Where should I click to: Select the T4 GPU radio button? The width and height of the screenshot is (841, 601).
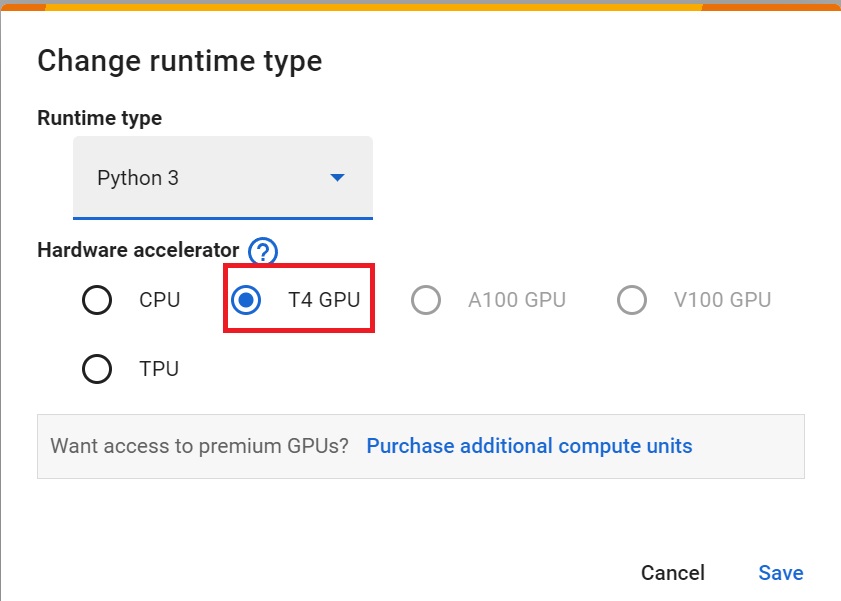point(245,299)
